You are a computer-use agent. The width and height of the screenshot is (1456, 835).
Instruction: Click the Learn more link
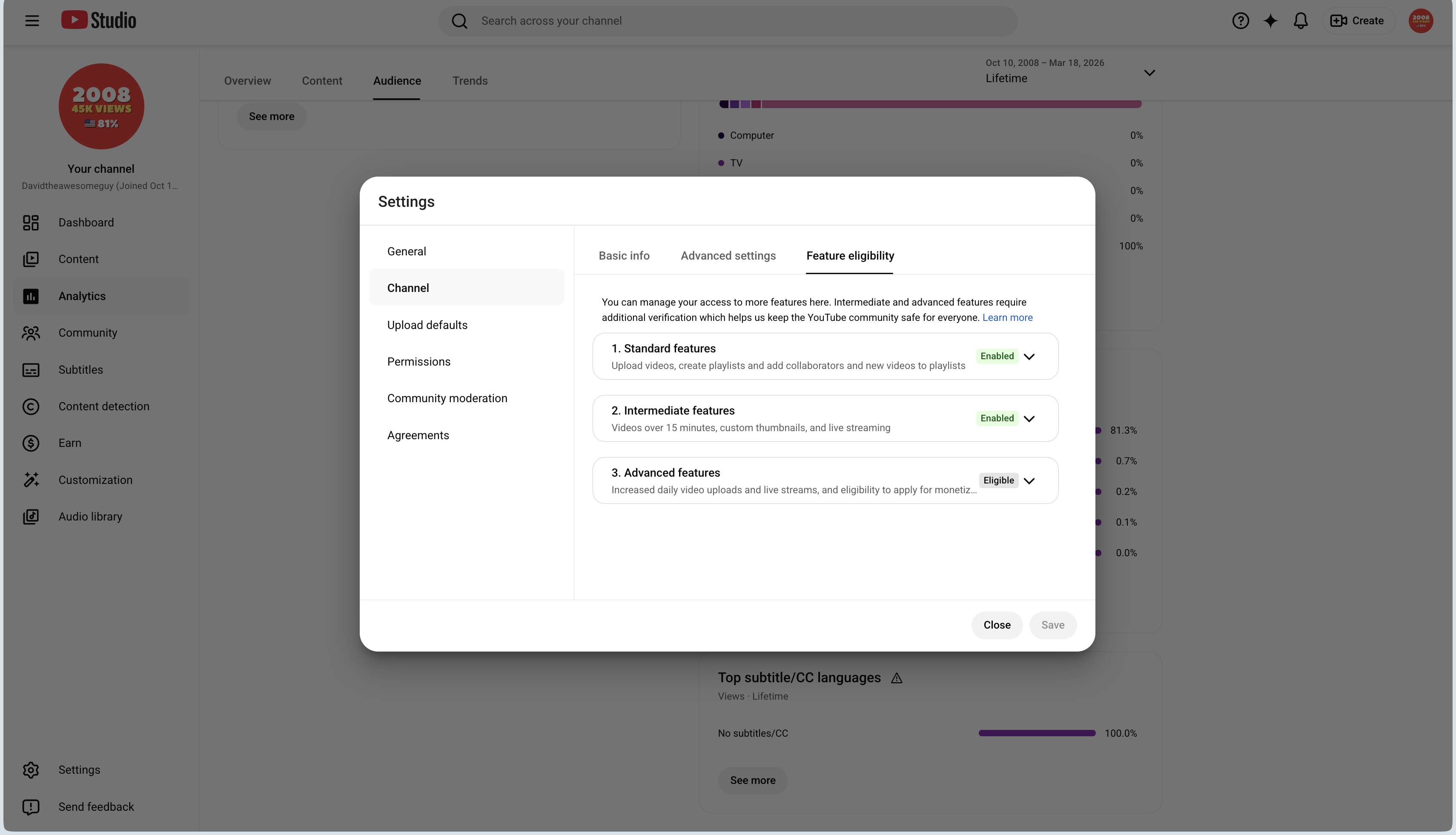click(x=1007, y=318)
